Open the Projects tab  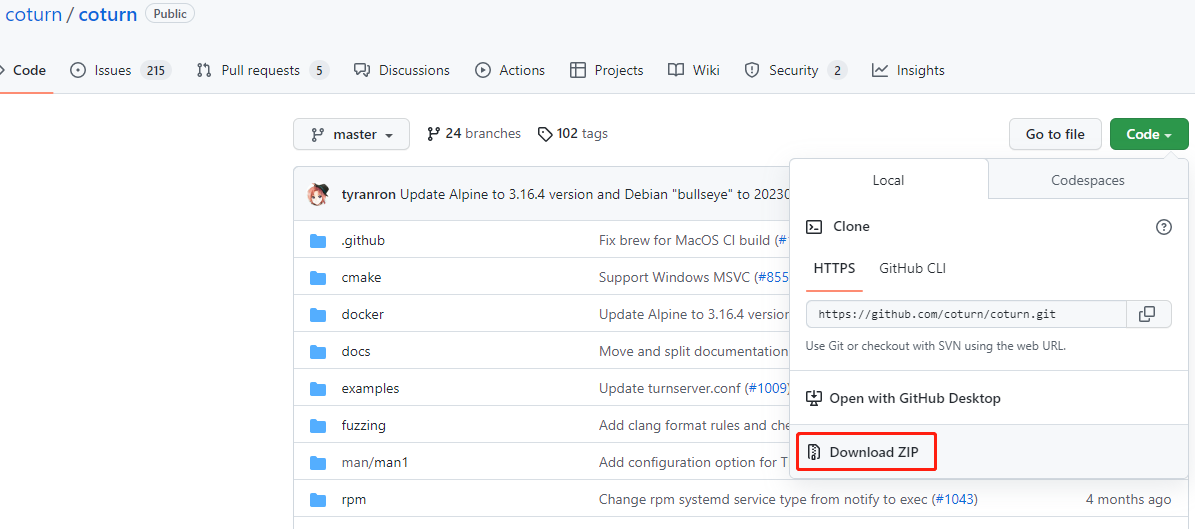[607, 70]
